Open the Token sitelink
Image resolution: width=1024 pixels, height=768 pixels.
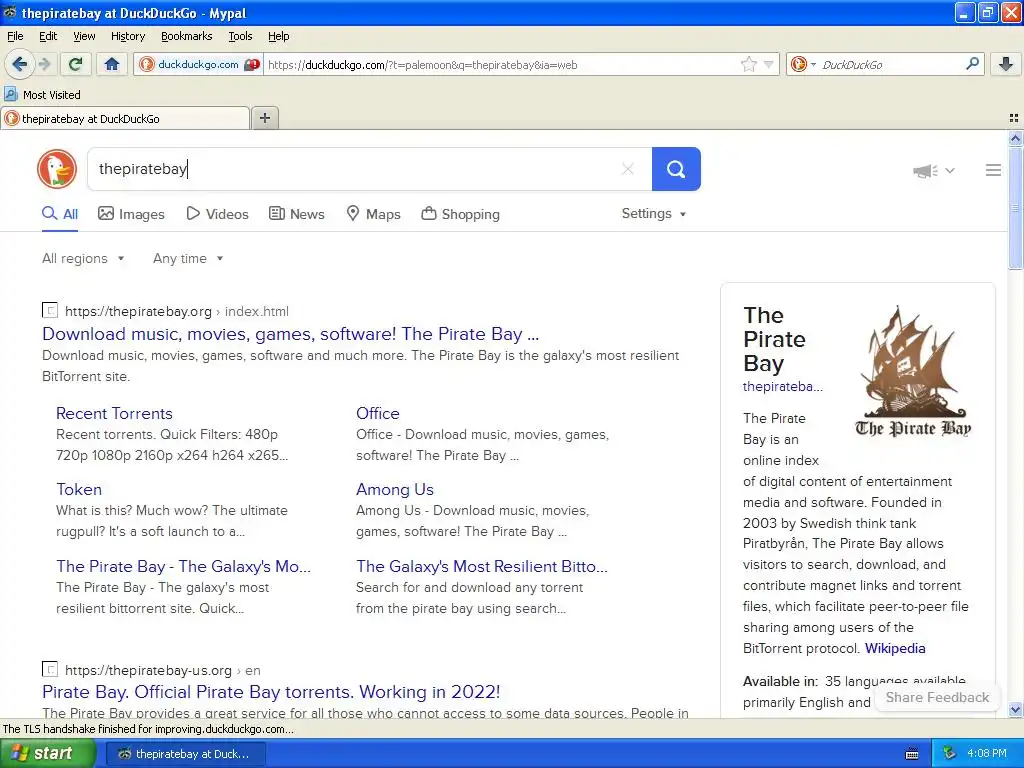[79, 489]
